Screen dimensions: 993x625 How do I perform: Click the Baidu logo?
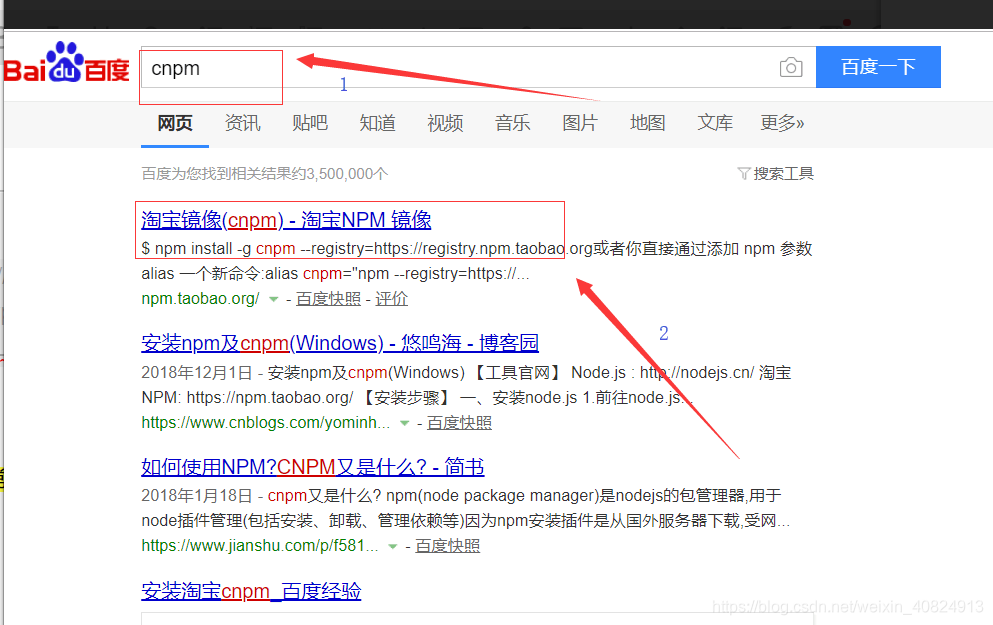click(x=66, y=63)
